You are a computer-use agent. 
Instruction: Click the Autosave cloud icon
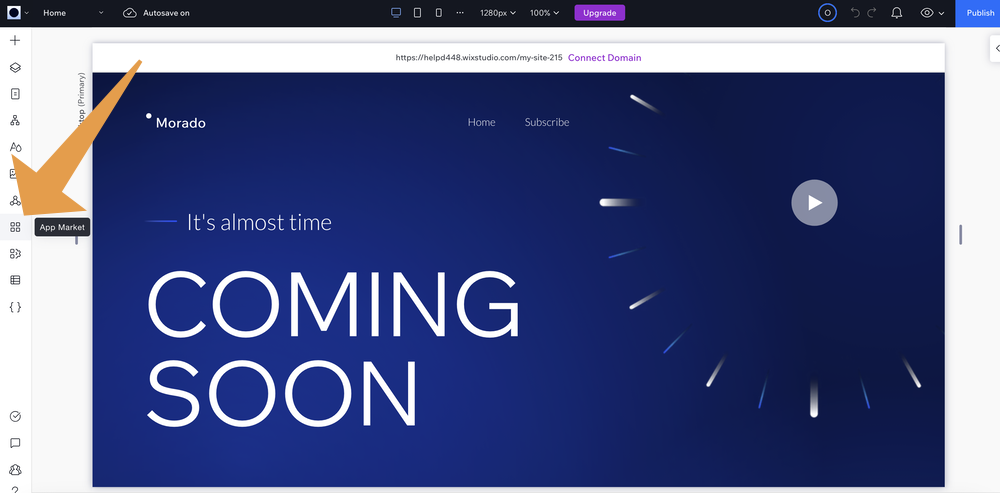(130, 13)
